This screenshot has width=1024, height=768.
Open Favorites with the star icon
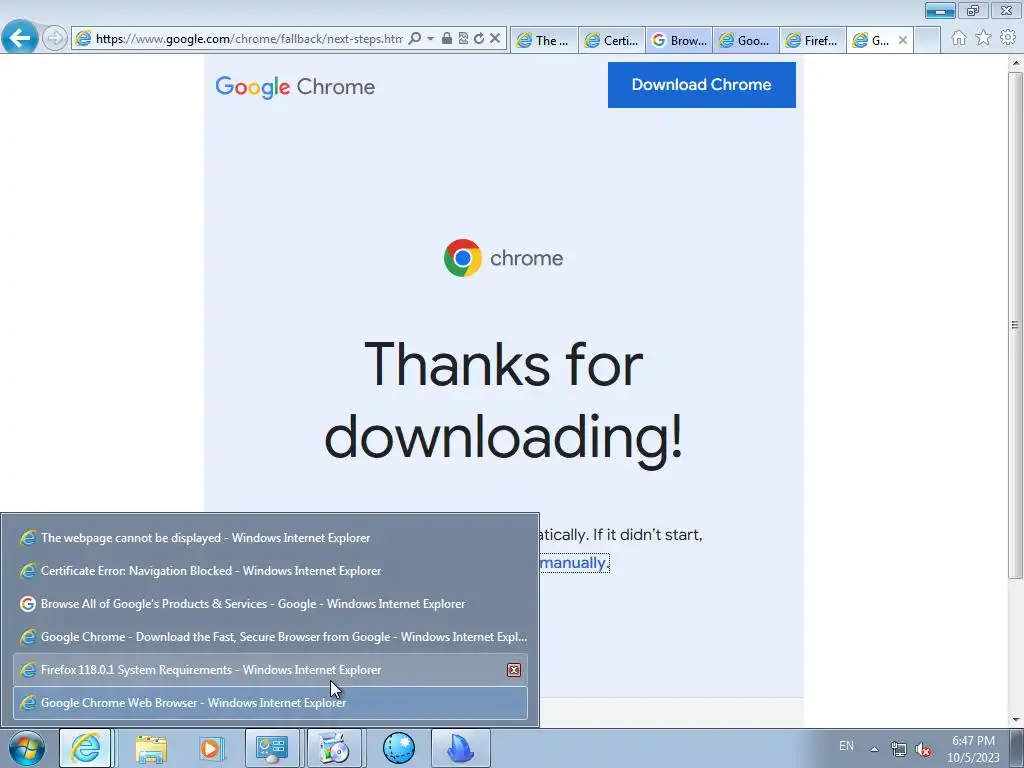coord(983,38)
